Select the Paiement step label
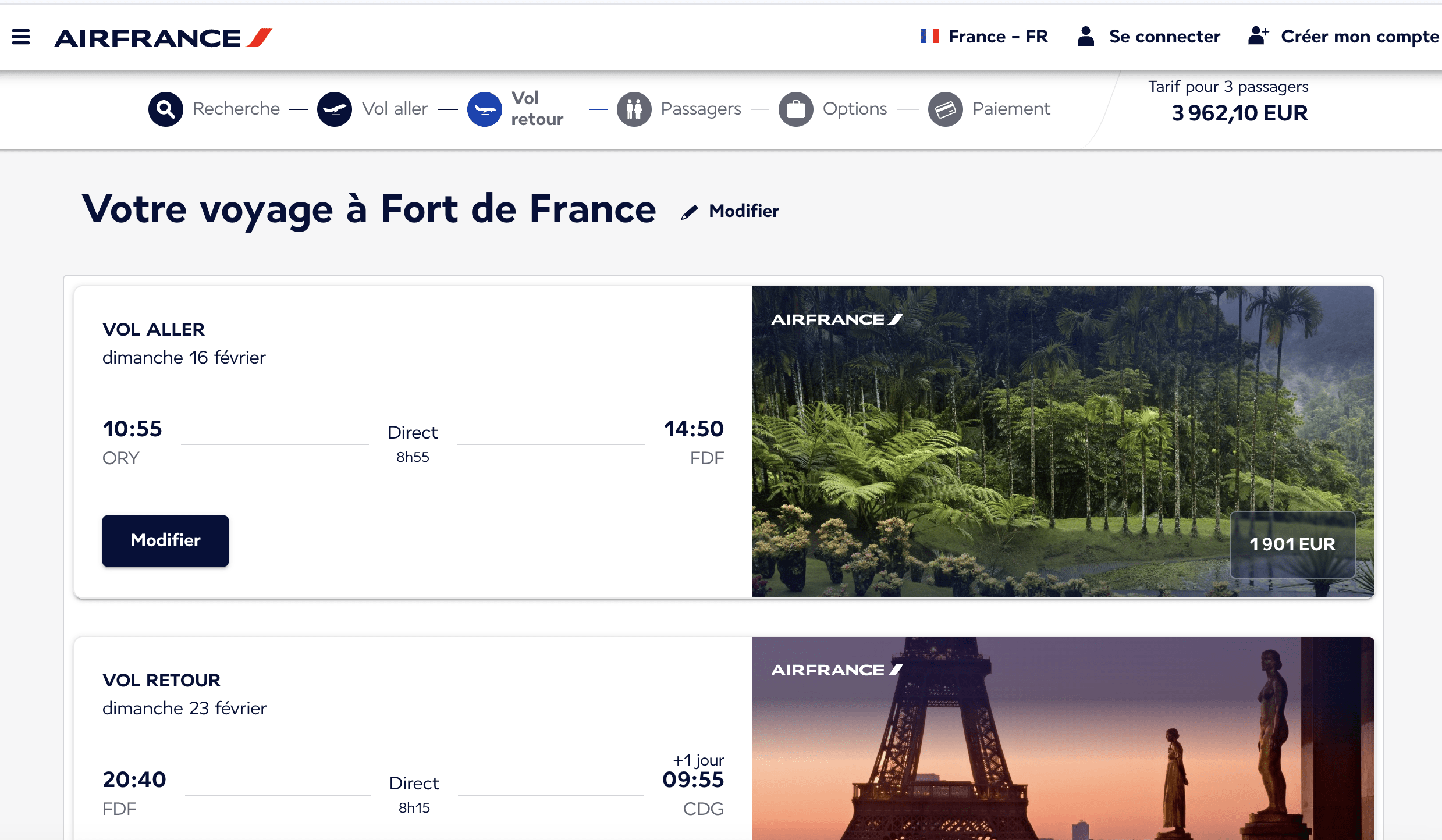The width and height of the screenshot is (1442, 840). point(1011,109)
